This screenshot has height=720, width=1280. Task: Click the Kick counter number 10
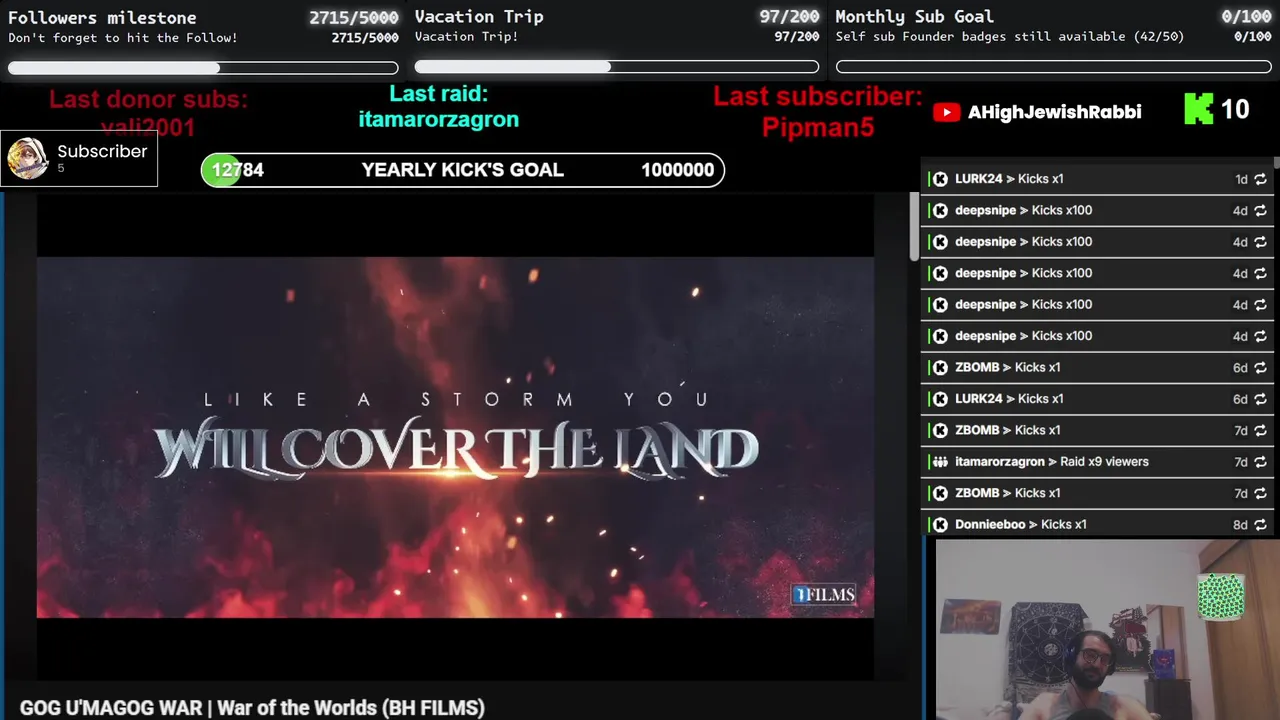pos(1235,109)
